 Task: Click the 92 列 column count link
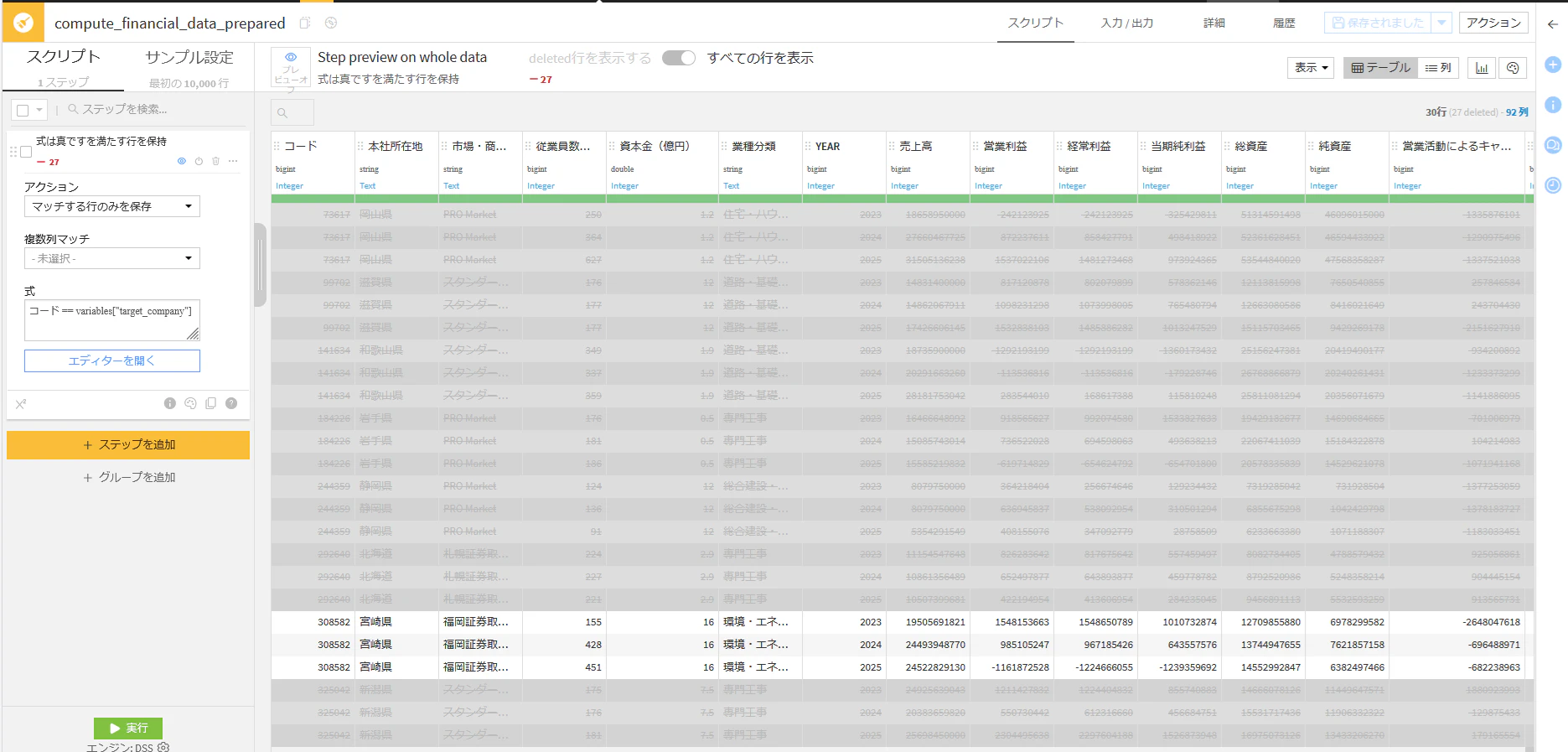point(1517,112)
